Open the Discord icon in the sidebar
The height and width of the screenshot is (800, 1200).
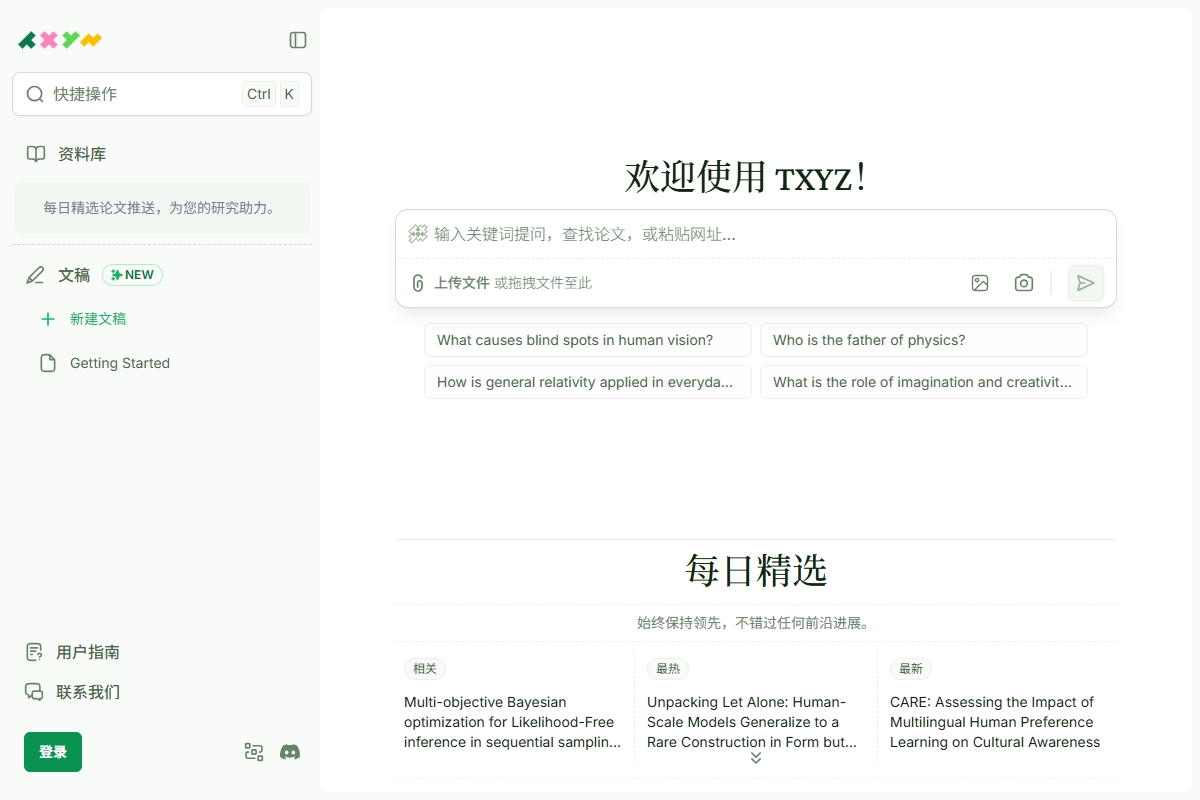pyautogui.click(x=290, y=751)
